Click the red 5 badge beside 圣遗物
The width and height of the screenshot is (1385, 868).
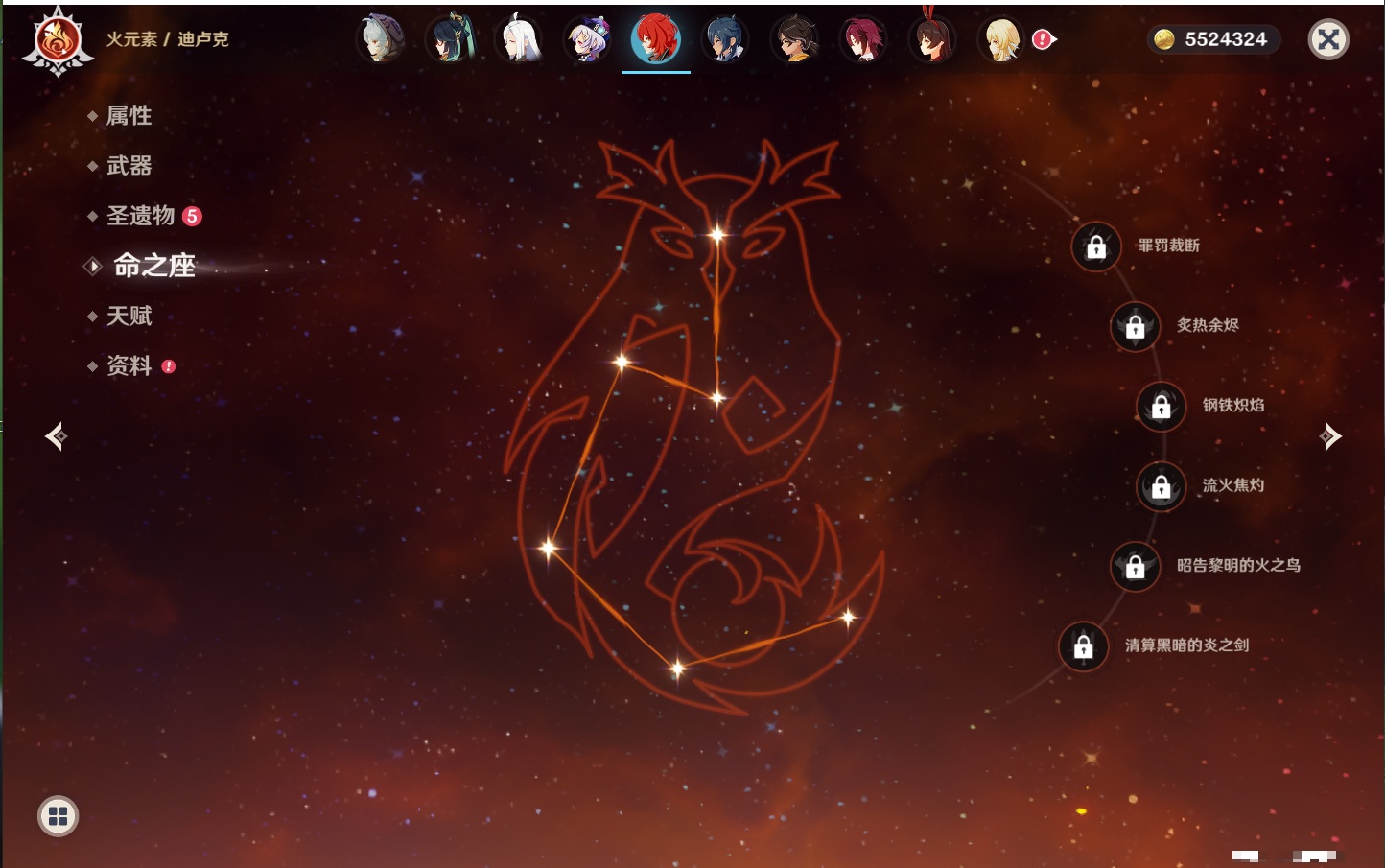pyautogui.click(x=192, y=216)
